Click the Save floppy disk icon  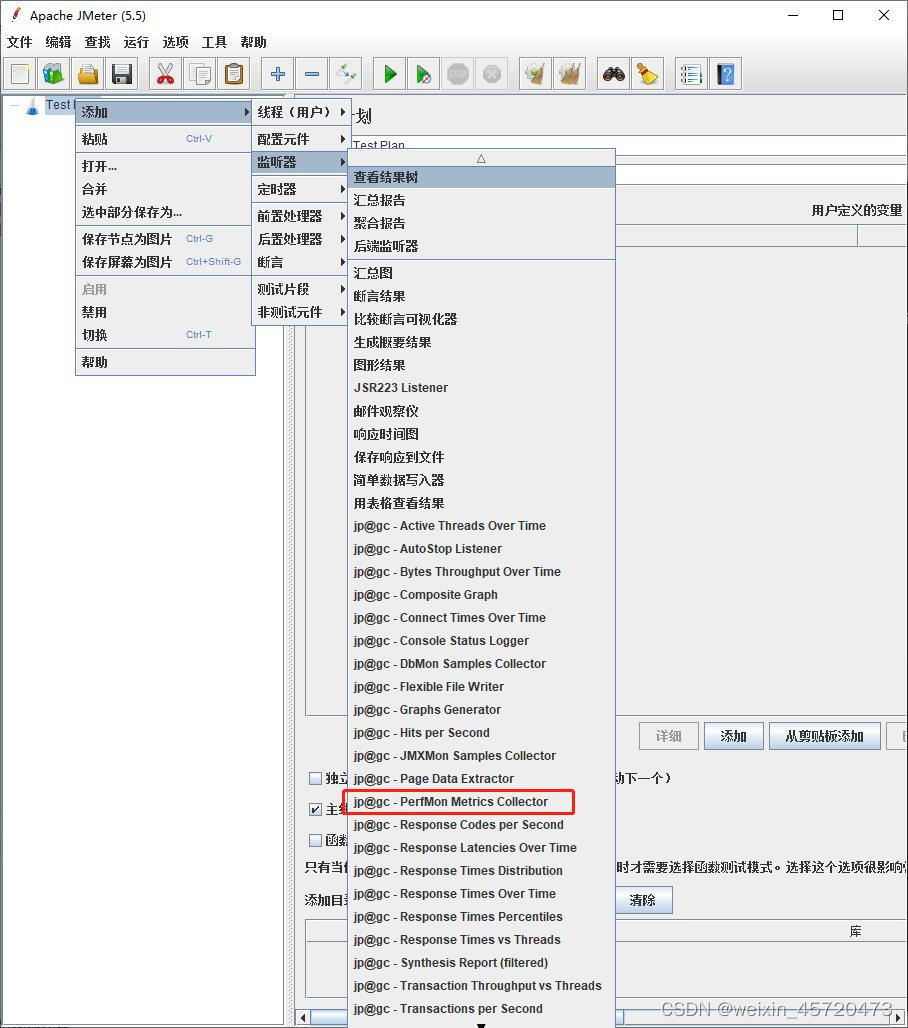[122, 73]
